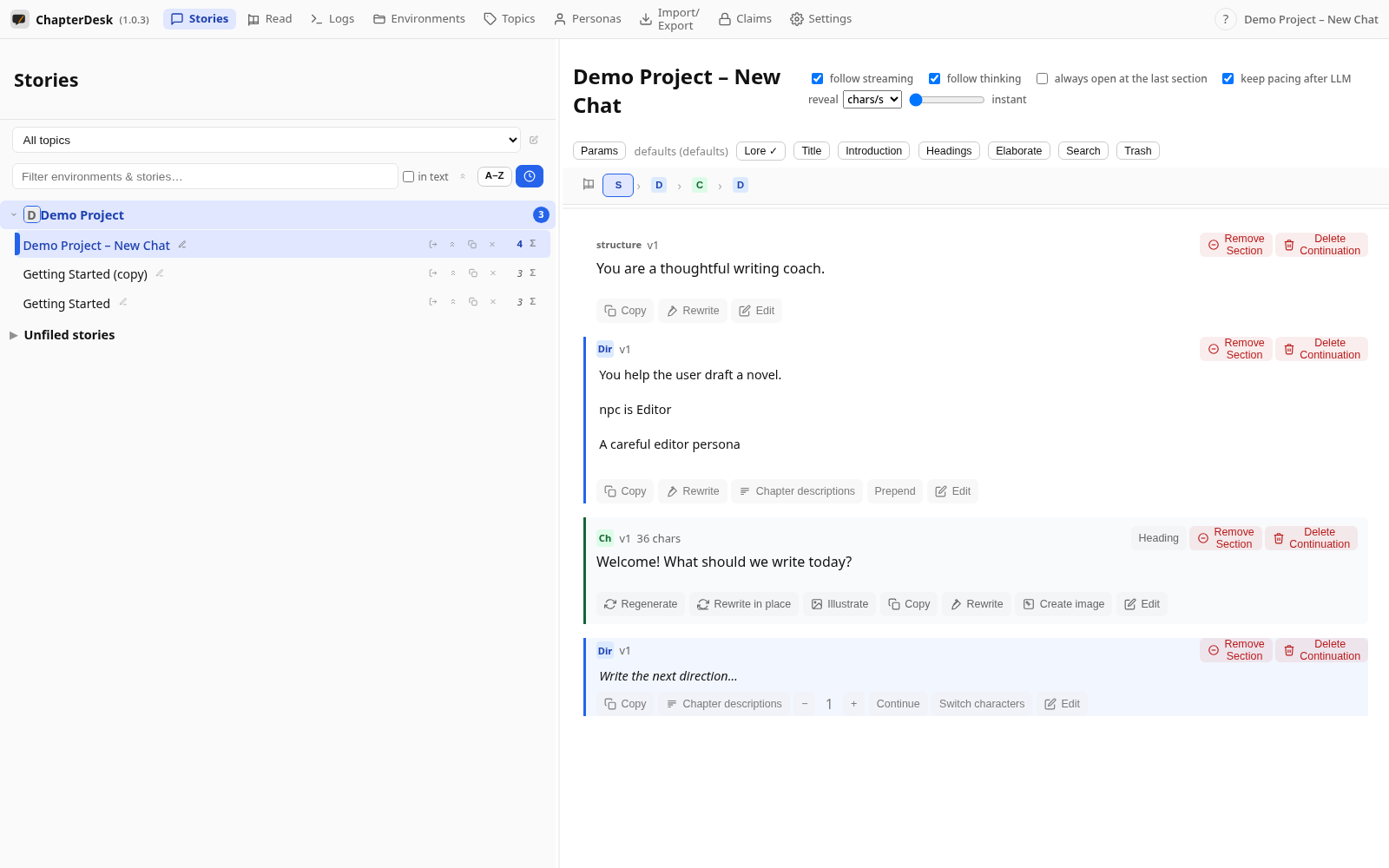Click the edit topics icon beside All topics
Screen dimensions: 1389x868
(534, 140)
